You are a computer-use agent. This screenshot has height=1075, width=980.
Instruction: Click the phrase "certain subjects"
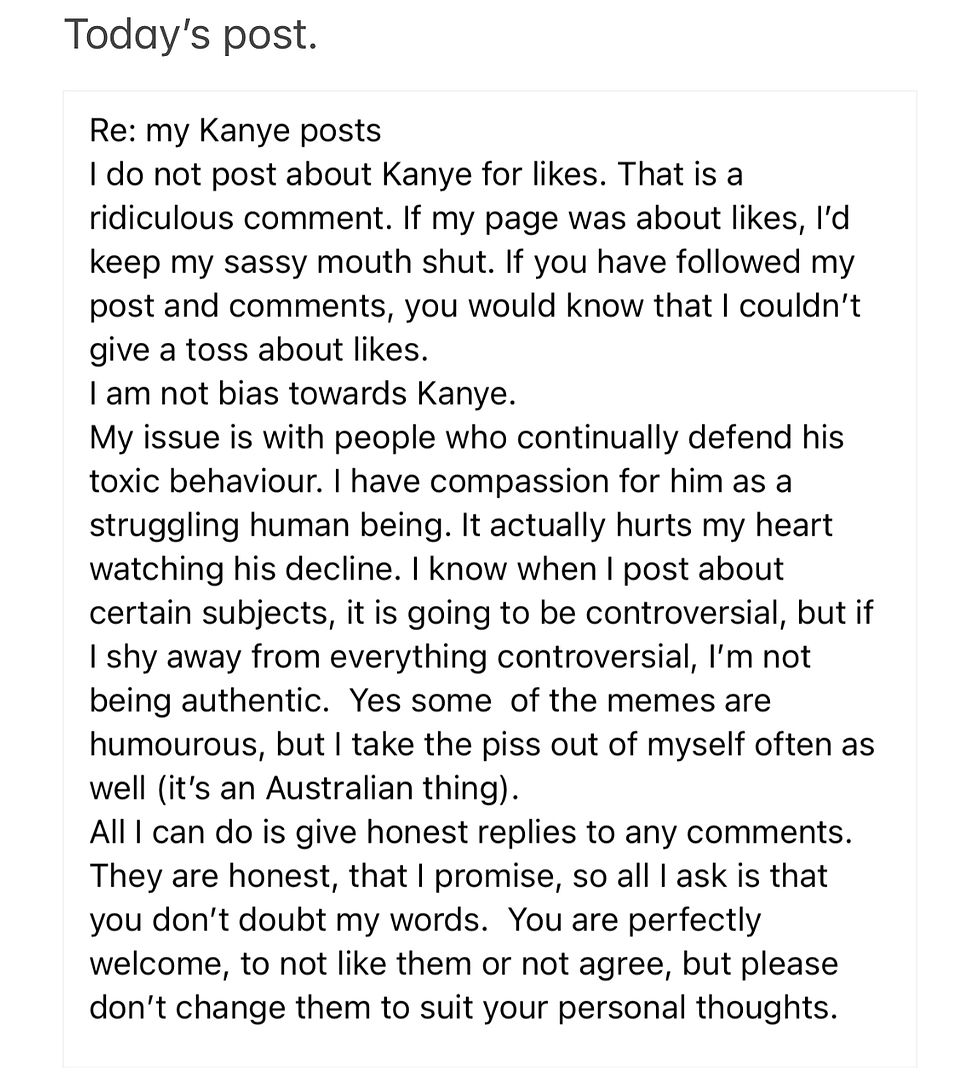pos(209,612)
